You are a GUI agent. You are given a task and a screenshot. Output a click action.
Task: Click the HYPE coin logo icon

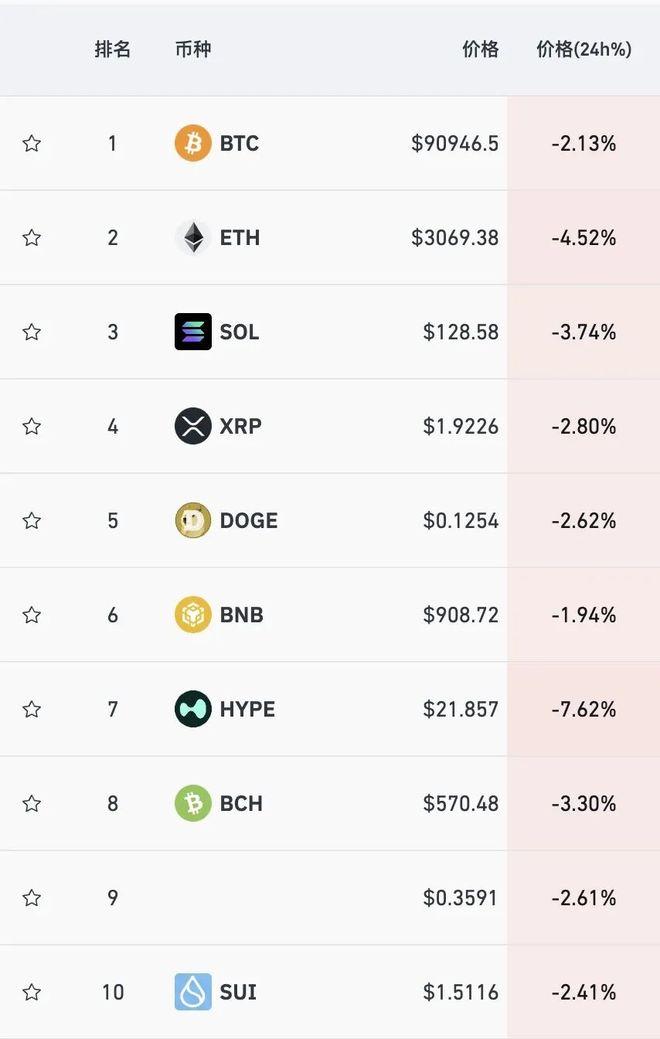click(x=193, y=709)
